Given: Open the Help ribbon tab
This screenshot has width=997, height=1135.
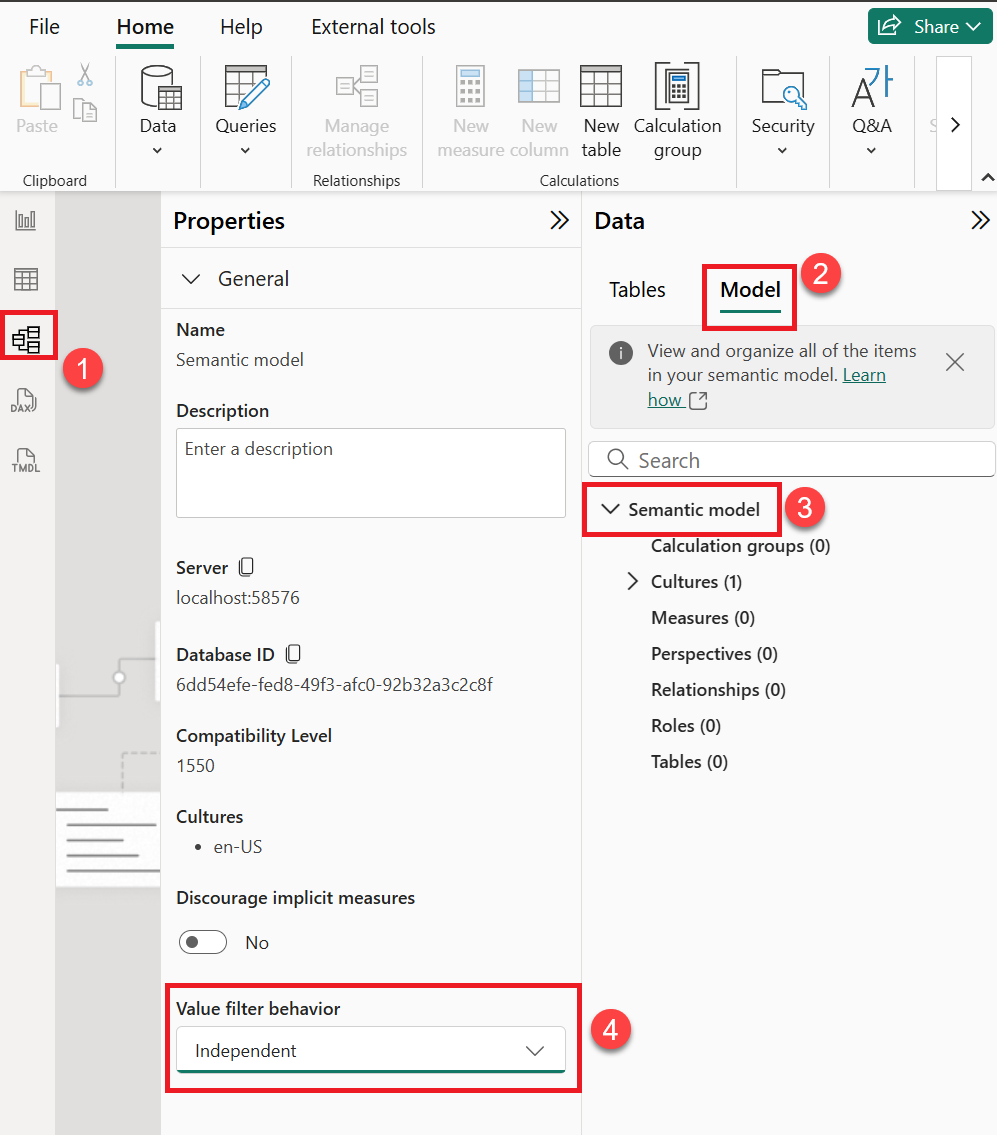Looking at the screenshot, I should click(x=241, y=27).
